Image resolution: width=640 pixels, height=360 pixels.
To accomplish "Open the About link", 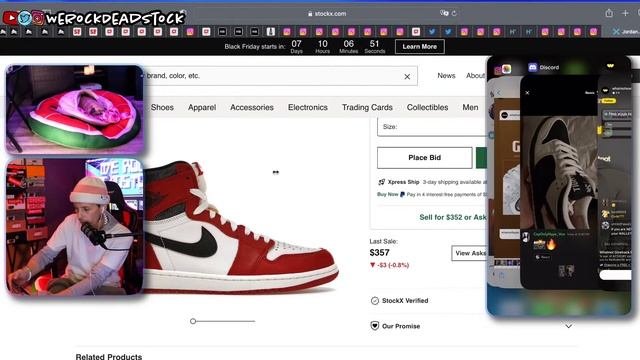I will tap(475, 76).
